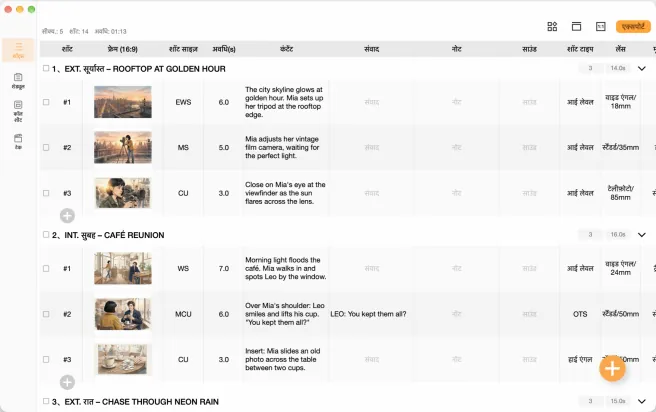The image size is (656, 412).
Task: Click the 1:1 aspect ratio icon
Action: click(601, 27)
